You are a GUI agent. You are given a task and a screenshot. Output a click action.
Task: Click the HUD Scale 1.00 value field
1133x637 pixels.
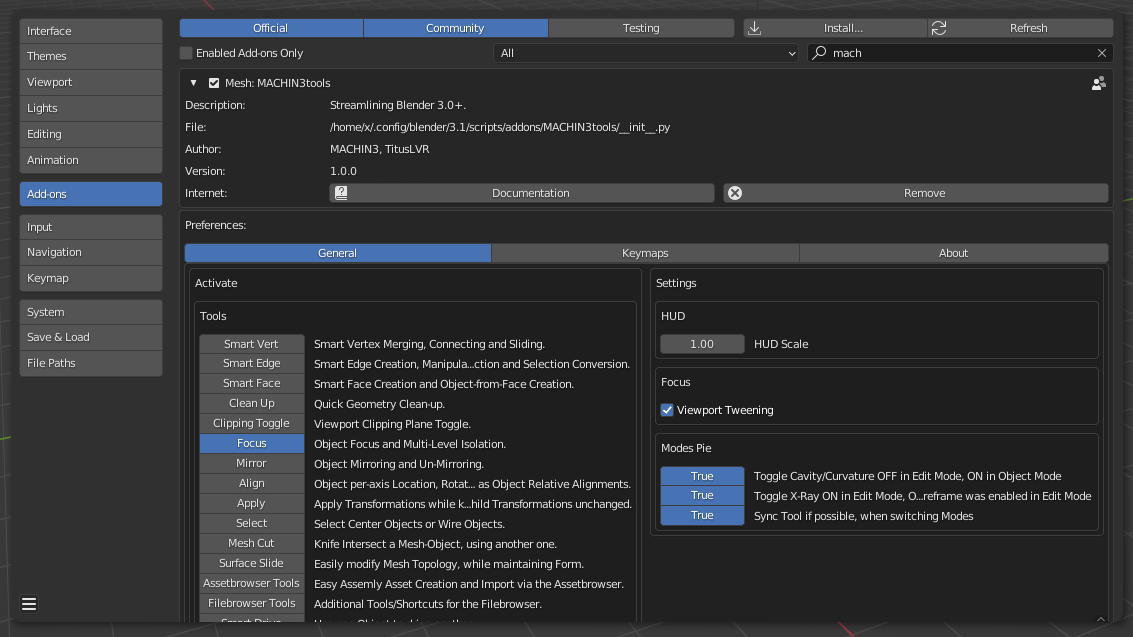(x=702, y=344)
